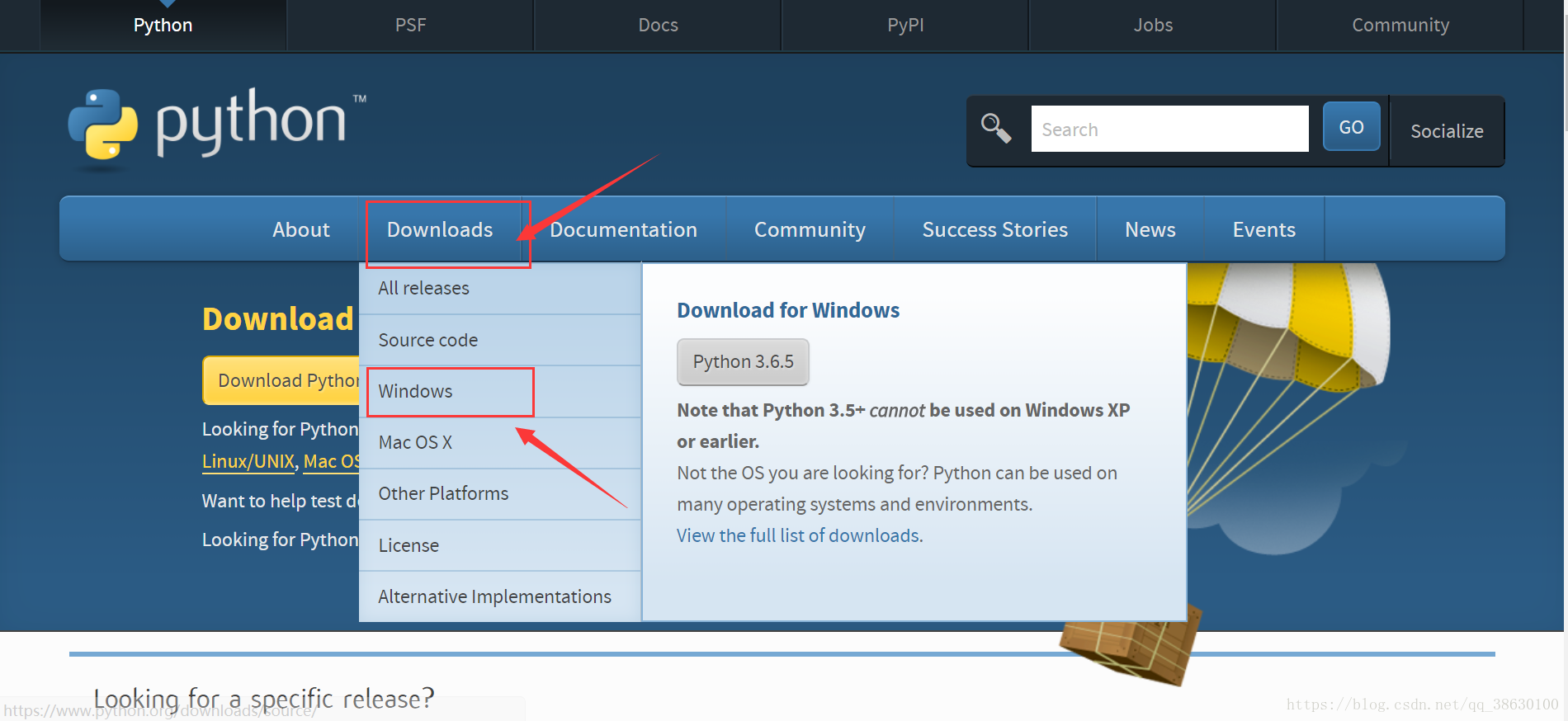Go to the PyPI tab
The height and width of the screenshot is (721, 1568).
click(905, 26)
